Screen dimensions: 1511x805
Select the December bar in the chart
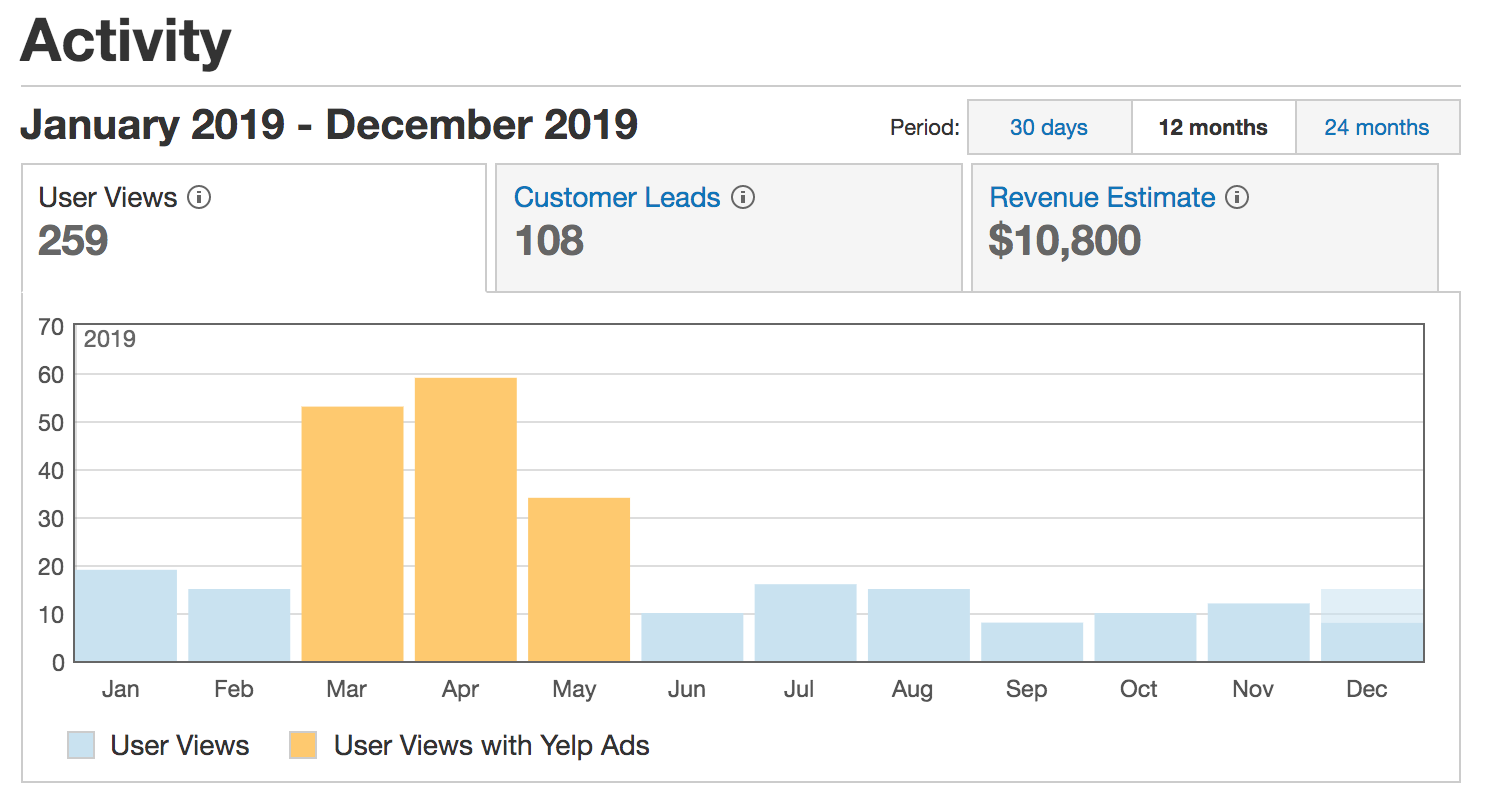pos(1372,628)
